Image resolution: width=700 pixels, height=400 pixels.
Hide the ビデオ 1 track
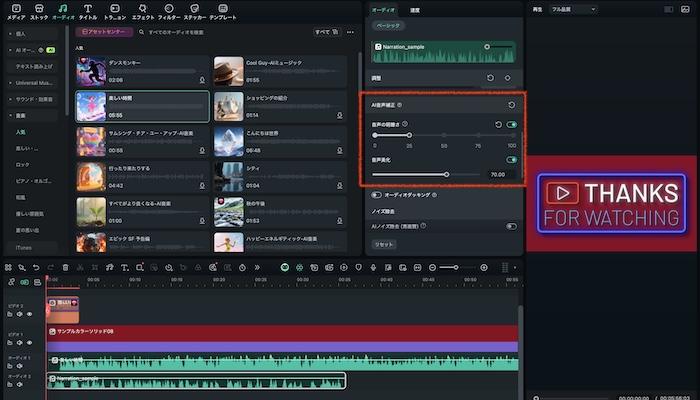tap(29, 342)
